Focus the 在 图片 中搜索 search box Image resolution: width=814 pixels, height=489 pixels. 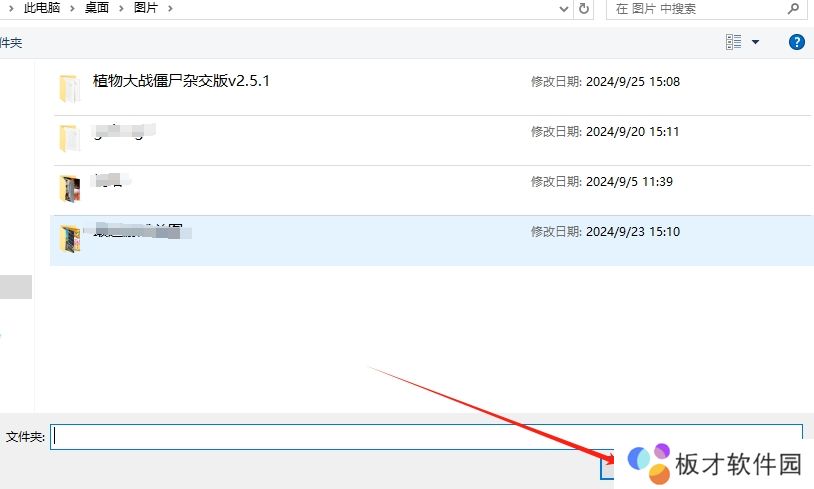click(695, 9)
